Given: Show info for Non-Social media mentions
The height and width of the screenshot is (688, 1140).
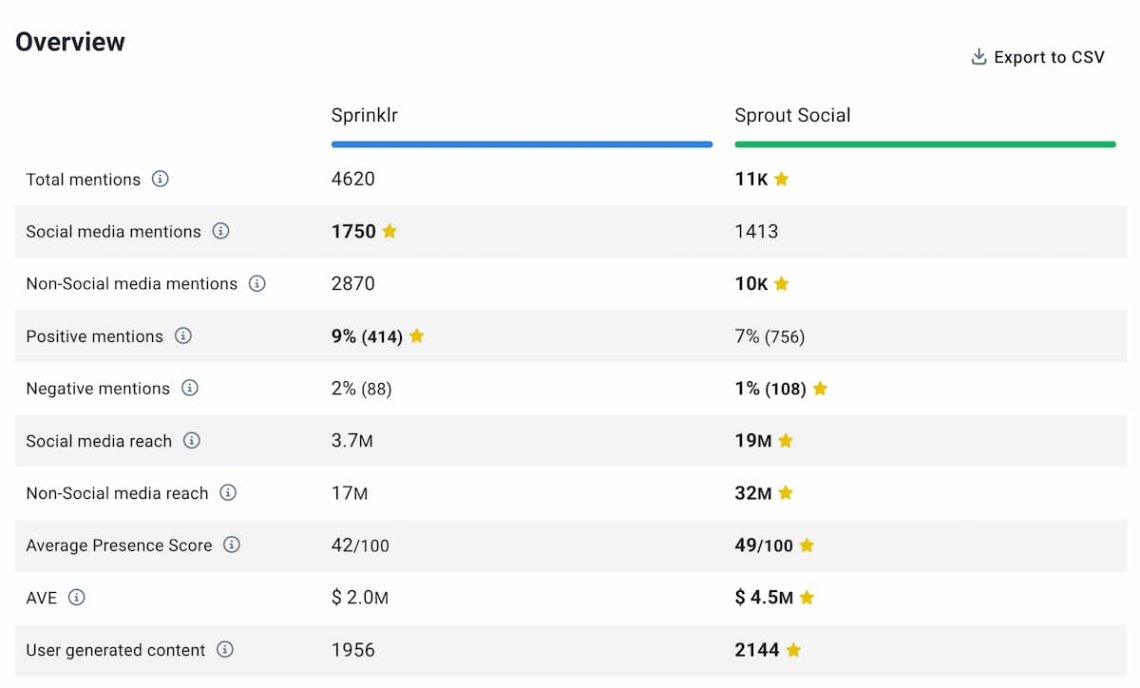Looking at the screenshot, I should (257, 284).
